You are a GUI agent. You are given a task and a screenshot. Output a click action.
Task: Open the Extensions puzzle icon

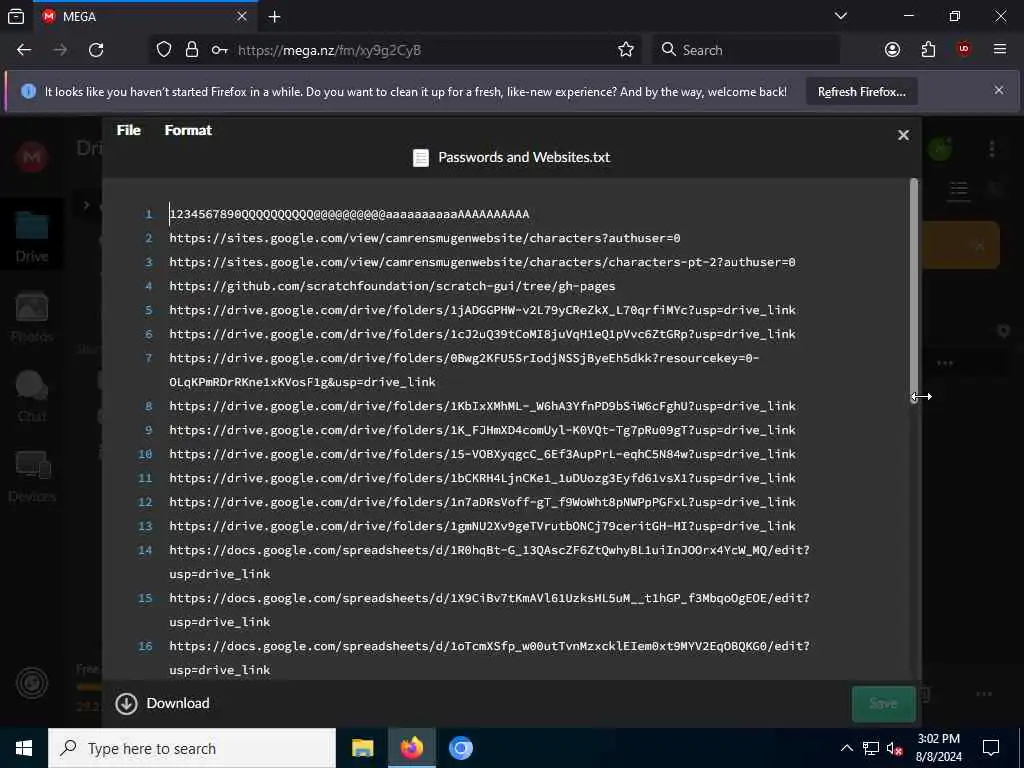point(928,50)
